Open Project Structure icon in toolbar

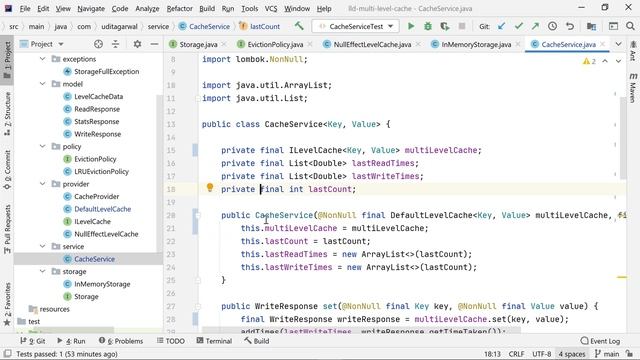(x=591, y=26)
